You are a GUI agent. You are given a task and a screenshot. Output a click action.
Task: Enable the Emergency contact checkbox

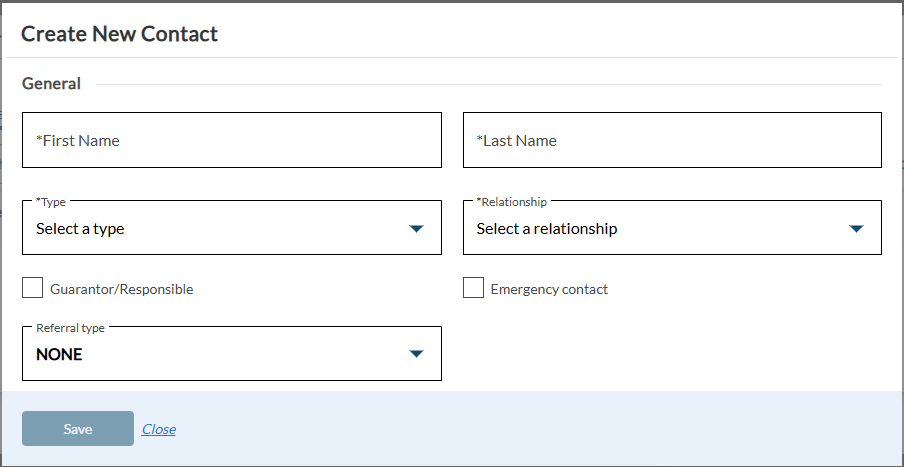pyautogui.click(x=473, y=289)
